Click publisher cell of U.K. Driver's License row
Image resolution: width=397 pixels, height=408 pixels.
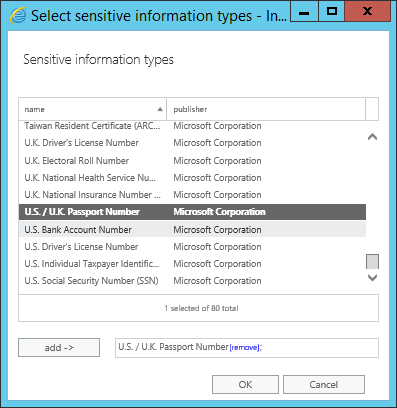217,143
